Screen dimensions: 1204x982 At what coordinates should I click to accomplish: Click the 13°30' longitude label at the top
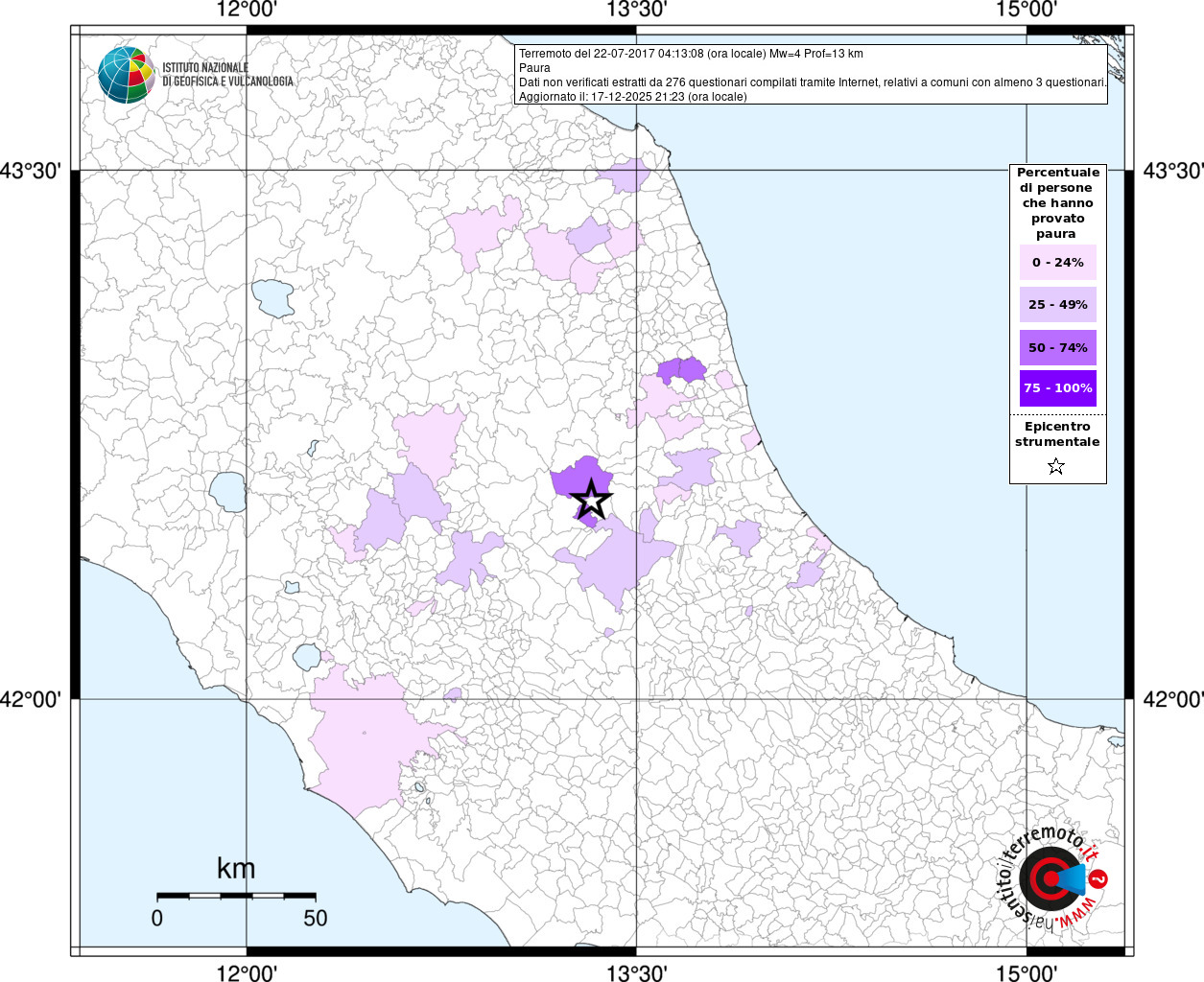tap(636, 11)
